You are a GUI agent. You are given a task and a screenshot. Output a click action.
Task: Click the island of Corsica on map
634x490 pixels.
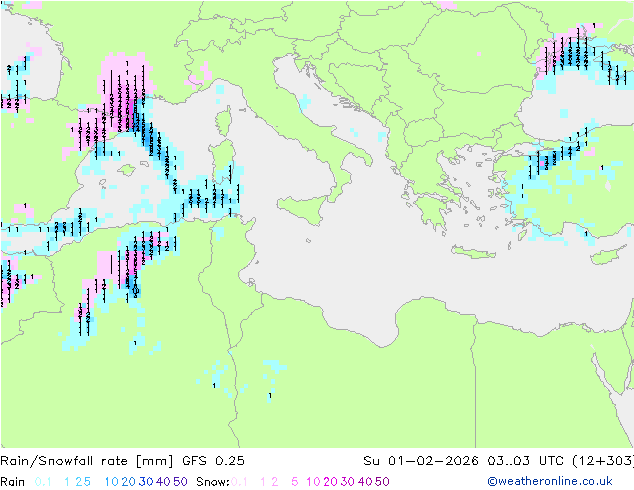click(x=224, y=121)
